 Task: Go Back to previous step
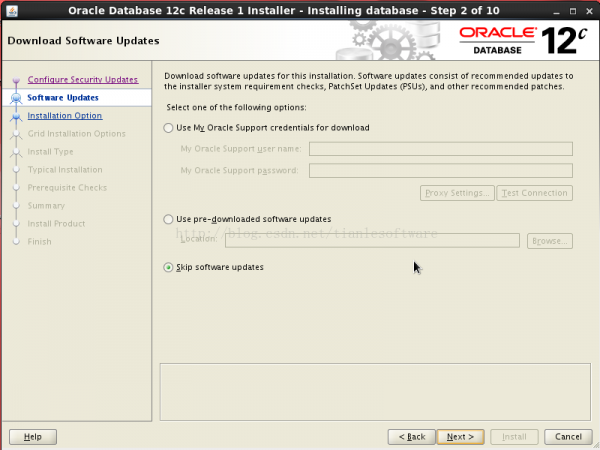[412, 437]
